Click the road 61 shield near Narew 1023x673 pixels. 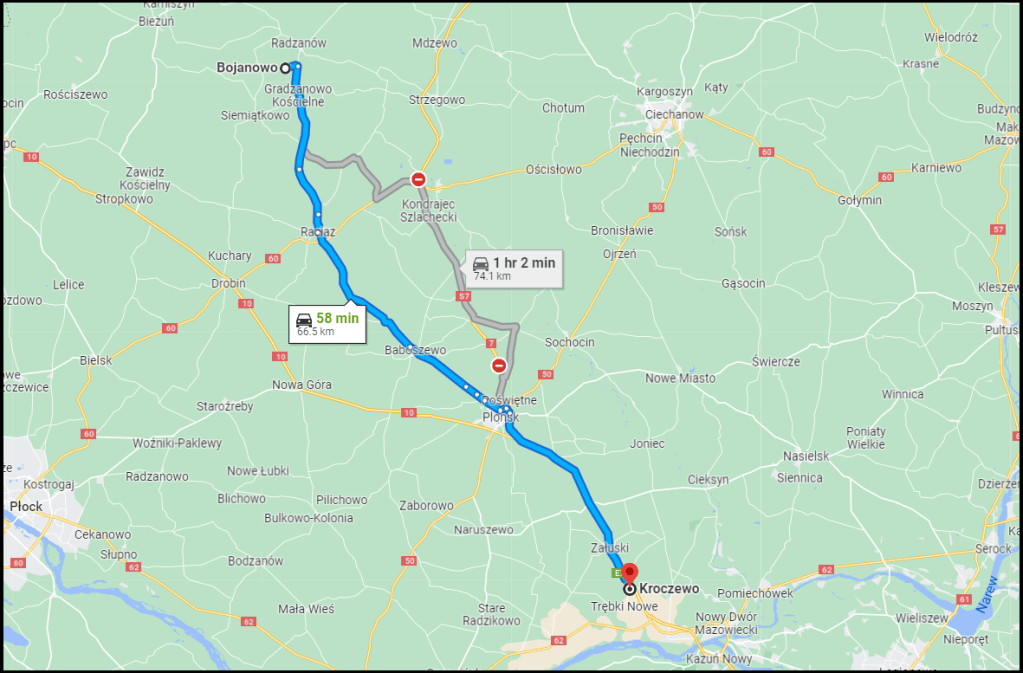[x=965, y=599]
